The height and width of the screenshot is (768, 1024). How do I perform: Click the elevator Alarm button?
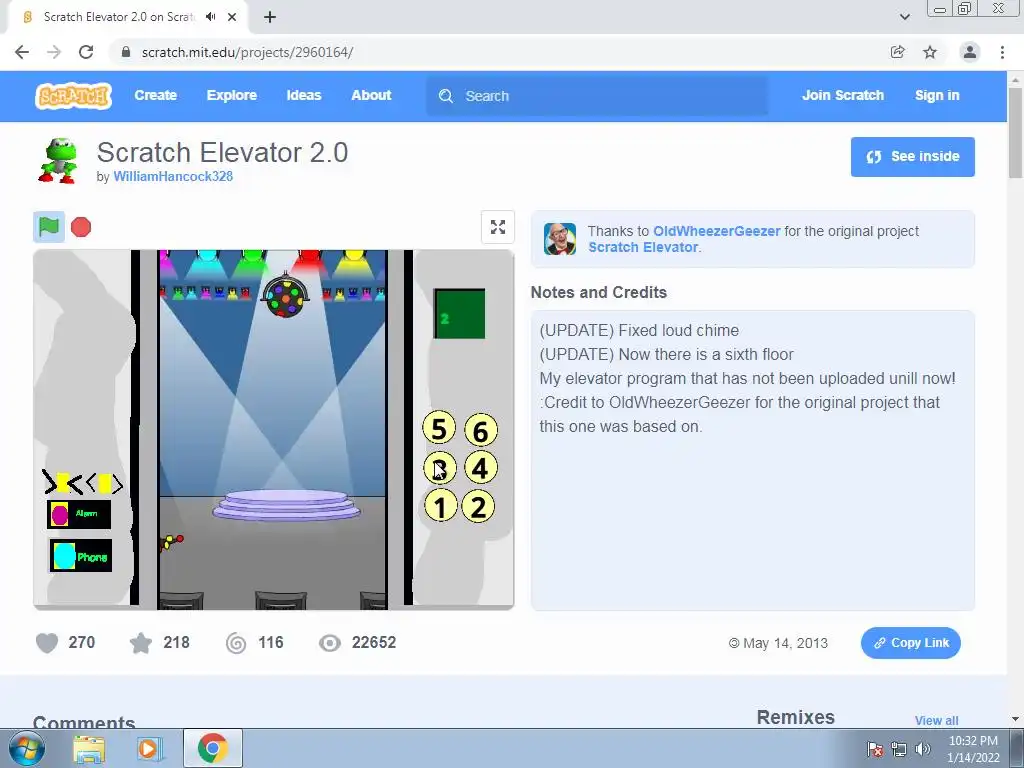point(79,515)
